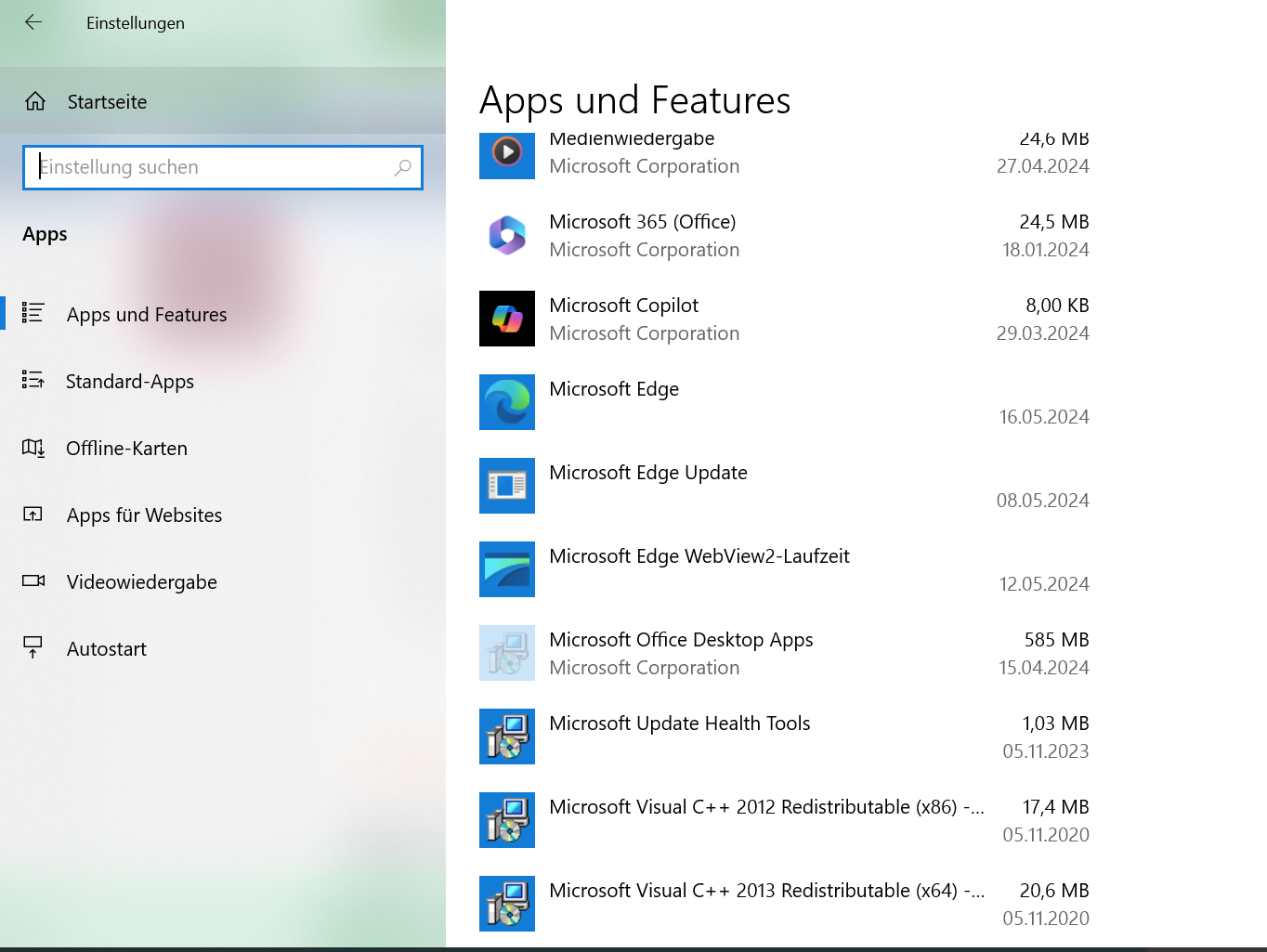Click the date 08.05.2024
Viewport: 1267px width, 952px height.
(1043, 501)
